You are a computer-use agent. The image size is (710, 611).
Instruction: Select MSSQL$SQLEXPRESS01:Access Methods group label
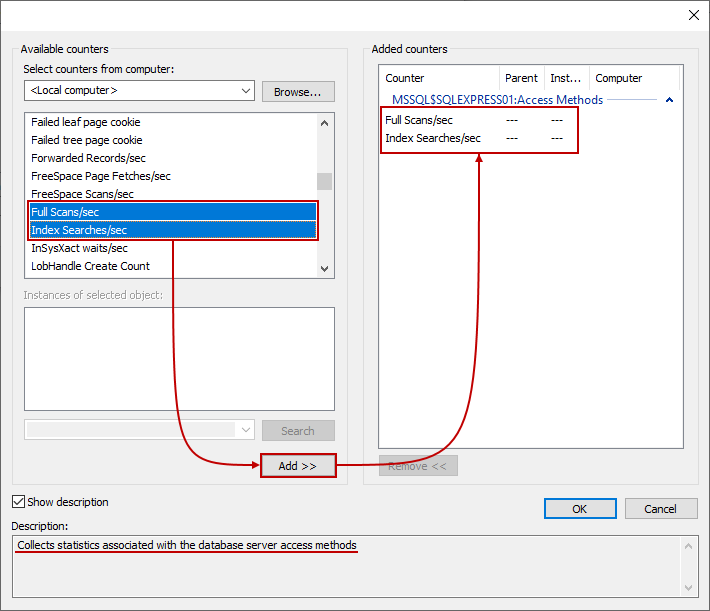click(x=497, y=100)
